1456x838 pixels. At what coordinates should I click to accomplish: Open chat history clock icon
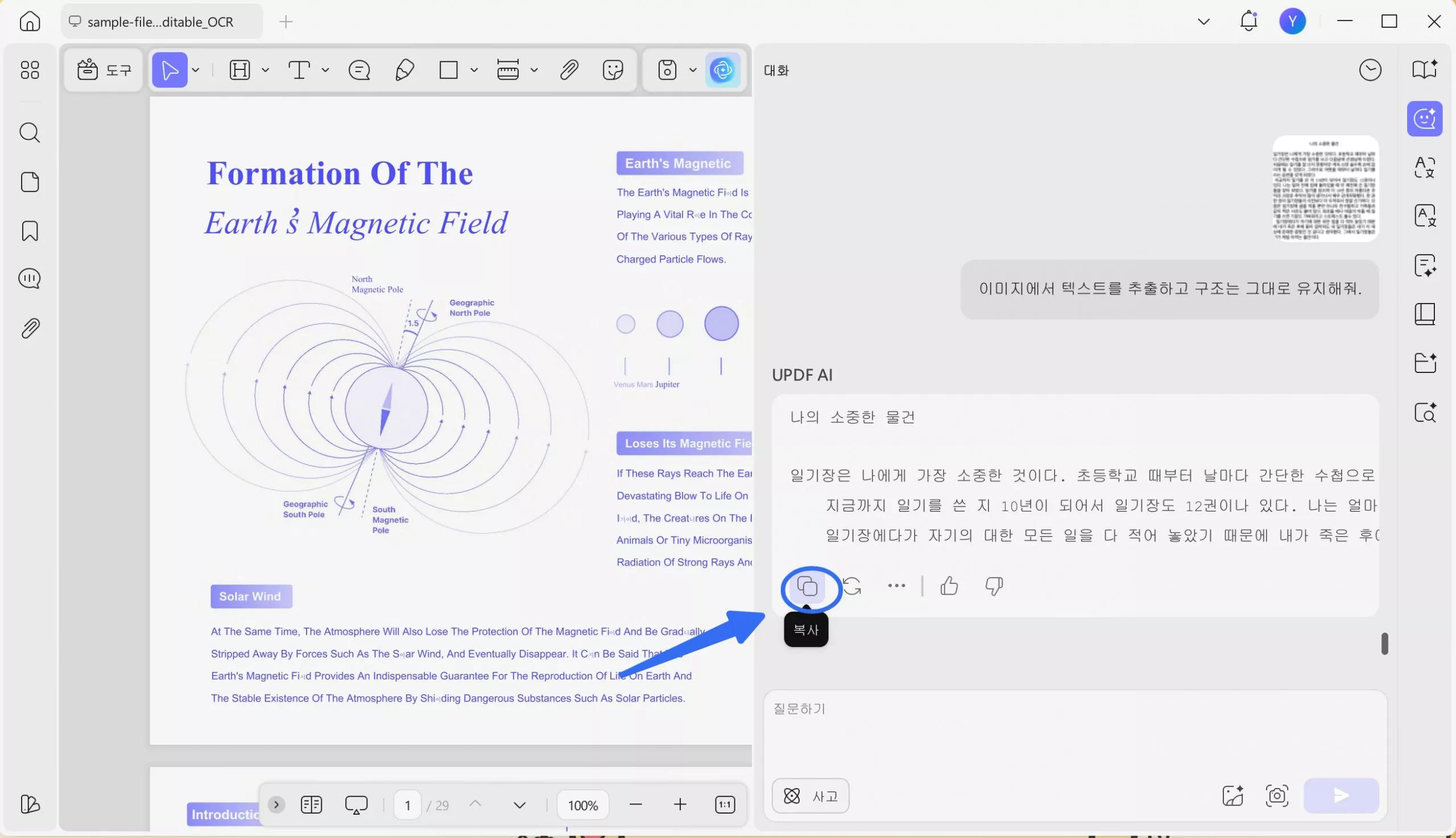1370,70
